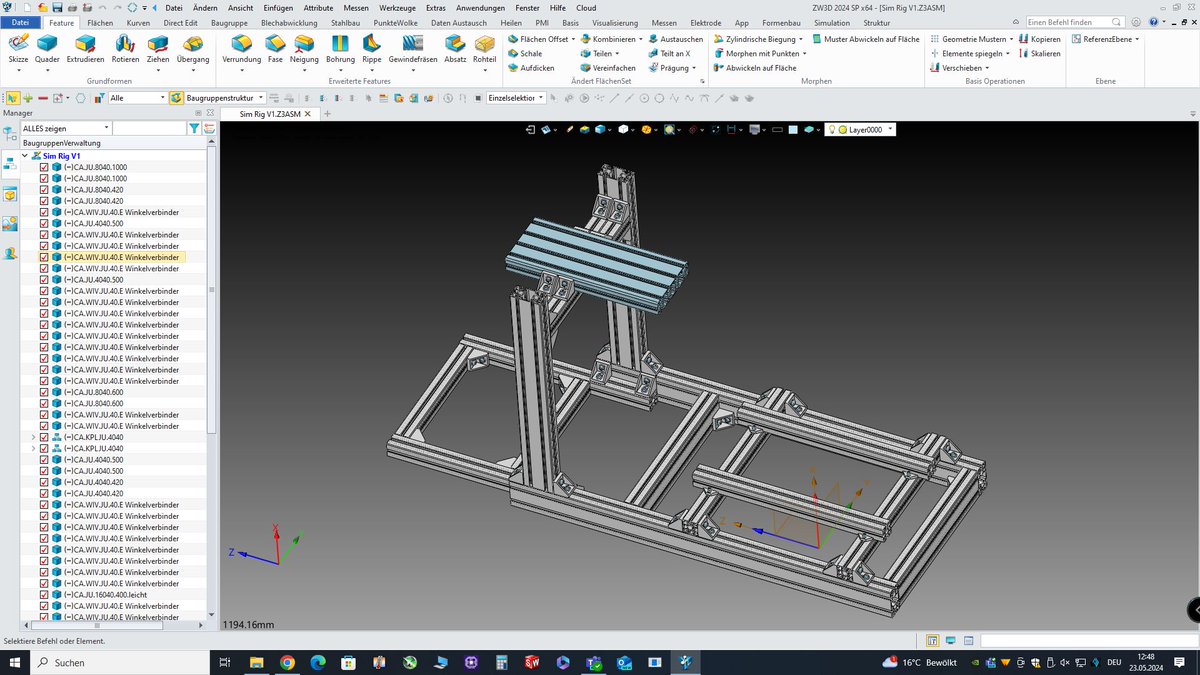Image resolution: width=1200 pixels, height=675 pixels.
Task: Expand the Zylindrische Biegung dropdown arrow
Action: click(802, 39)
